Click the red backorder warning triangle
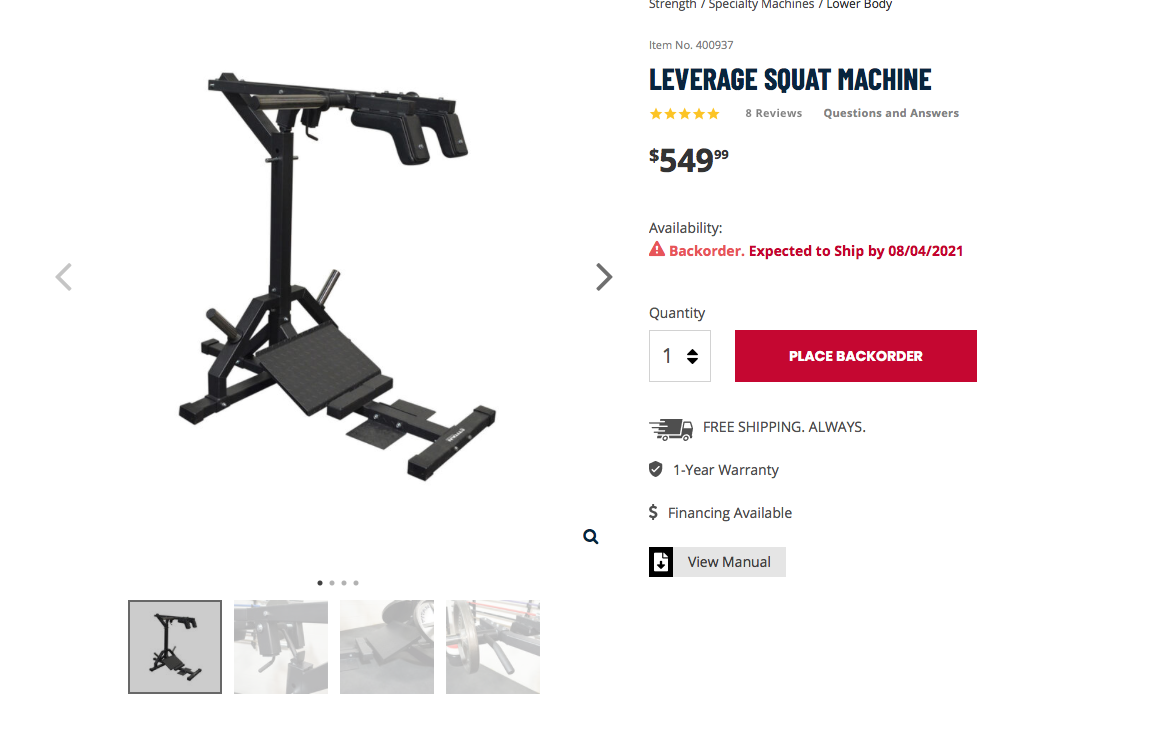Image resolution: width=1168 pixels, height=744 pixels. tap(656, 249)
